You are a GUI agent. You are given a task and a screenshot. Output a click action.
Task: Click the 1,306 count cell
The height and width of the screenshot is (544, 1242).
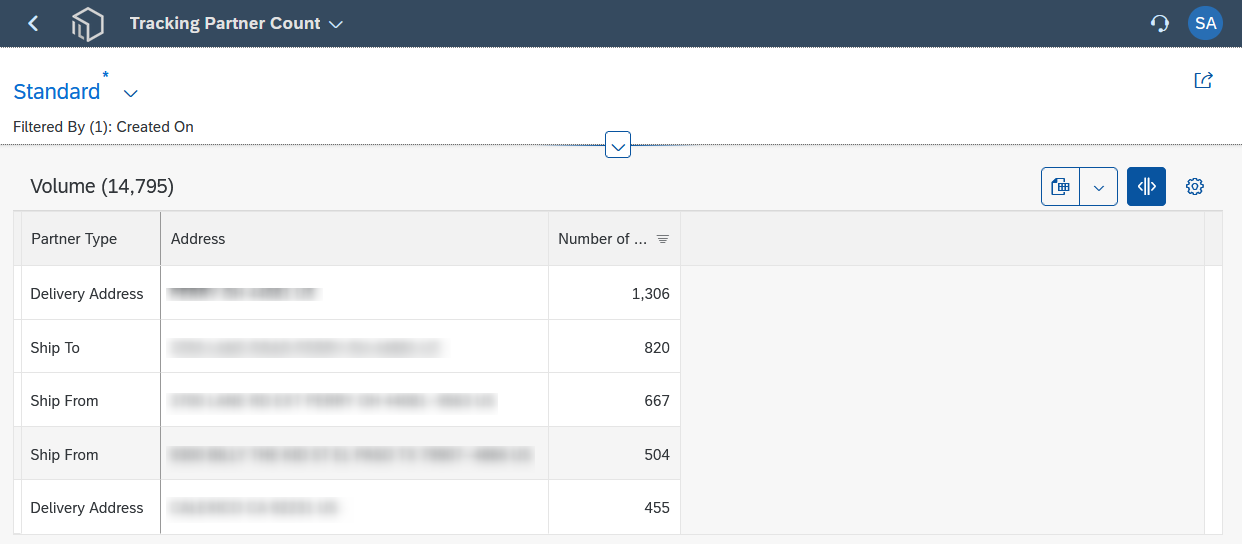pyautogui.click(x=615, y=293)
